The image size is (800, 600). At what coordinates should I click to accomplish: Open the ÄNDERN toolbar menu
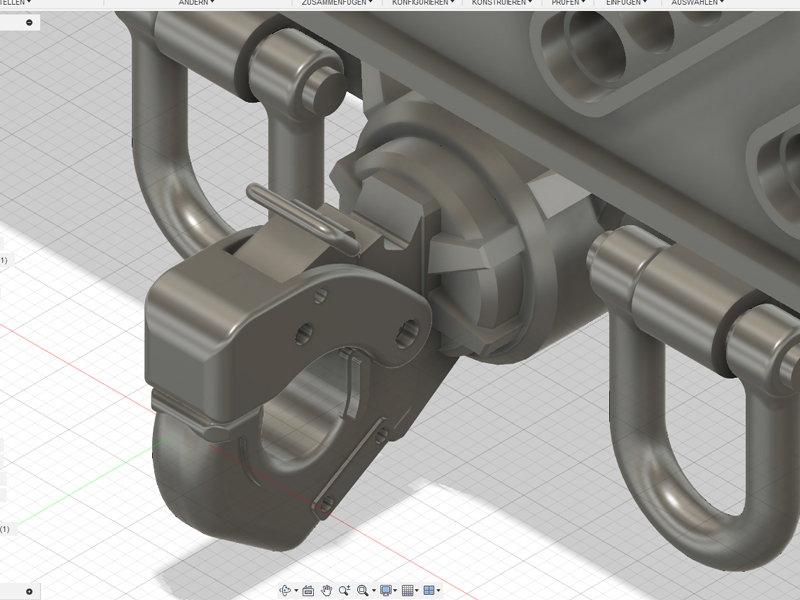197,3
